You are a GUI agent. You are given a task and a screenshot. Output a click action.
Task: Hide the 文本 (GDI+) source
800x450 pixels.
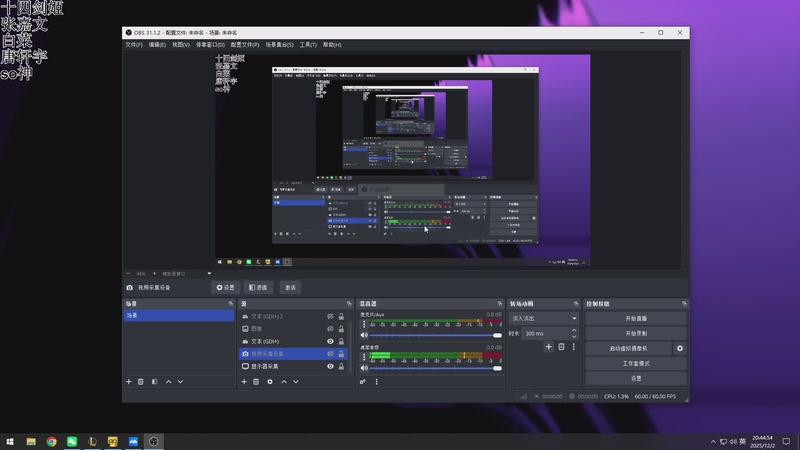[330, 341]
